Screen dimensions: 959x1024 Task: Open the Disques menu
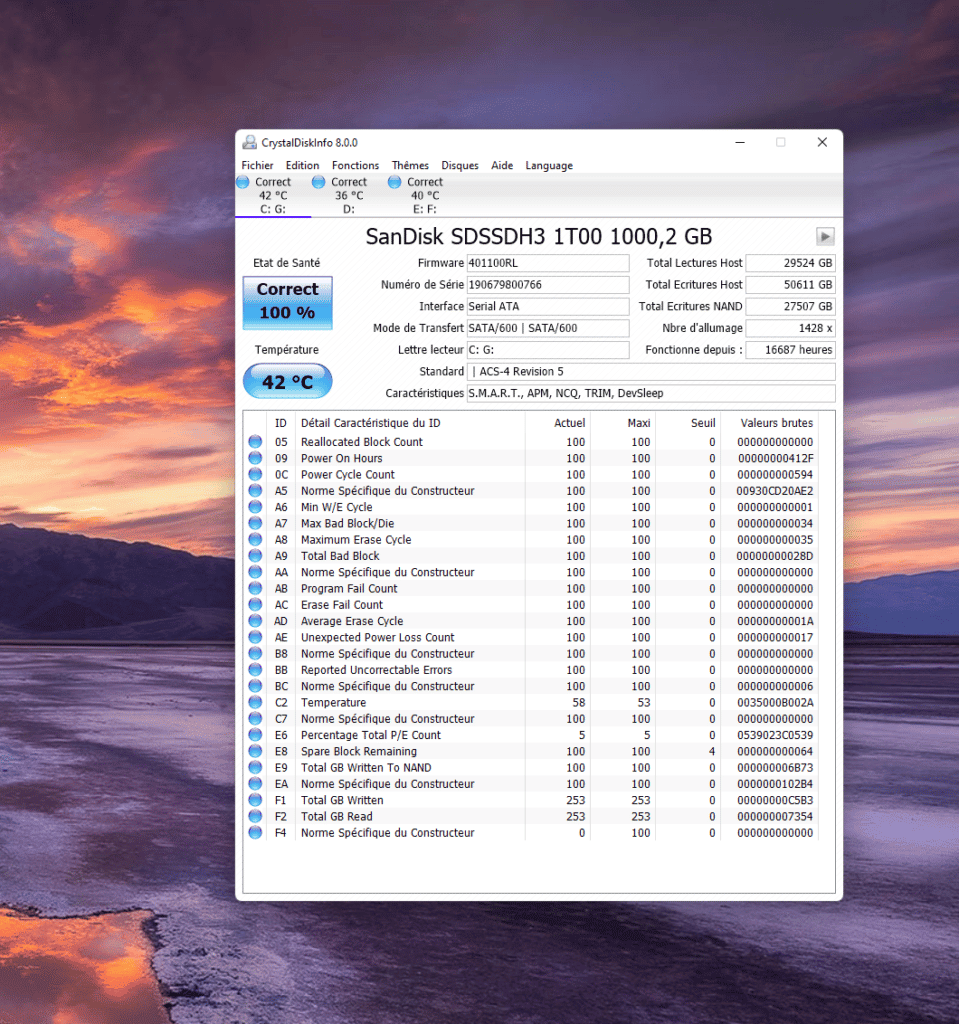pyautogui.click(x=460, y=165)
